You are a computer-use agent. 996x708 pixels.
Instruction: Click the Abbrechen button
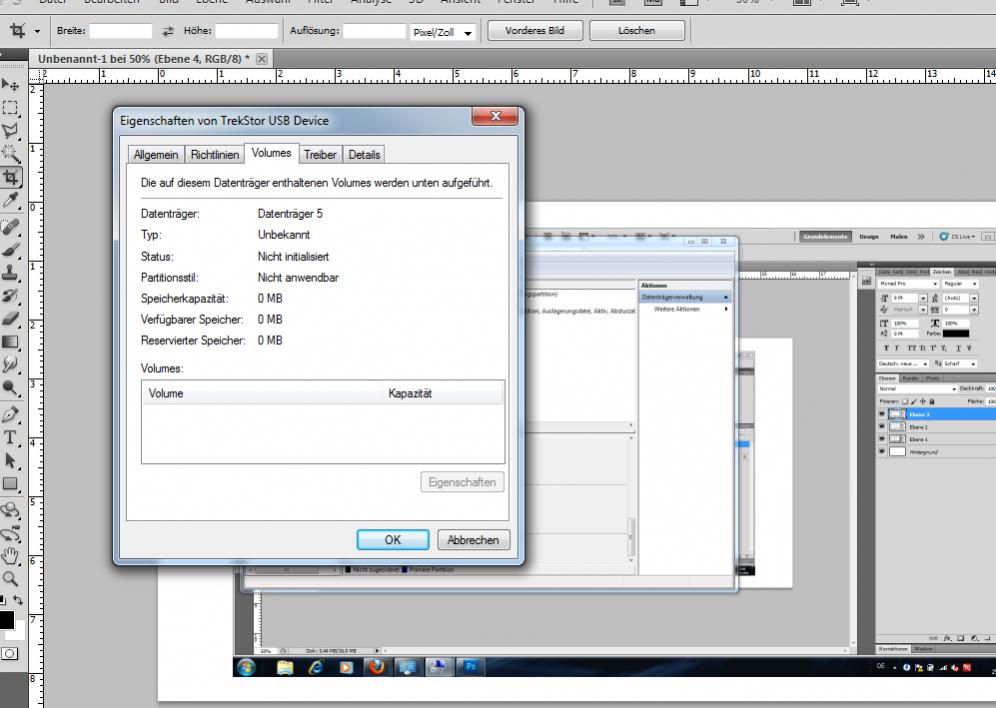(473, 540)
